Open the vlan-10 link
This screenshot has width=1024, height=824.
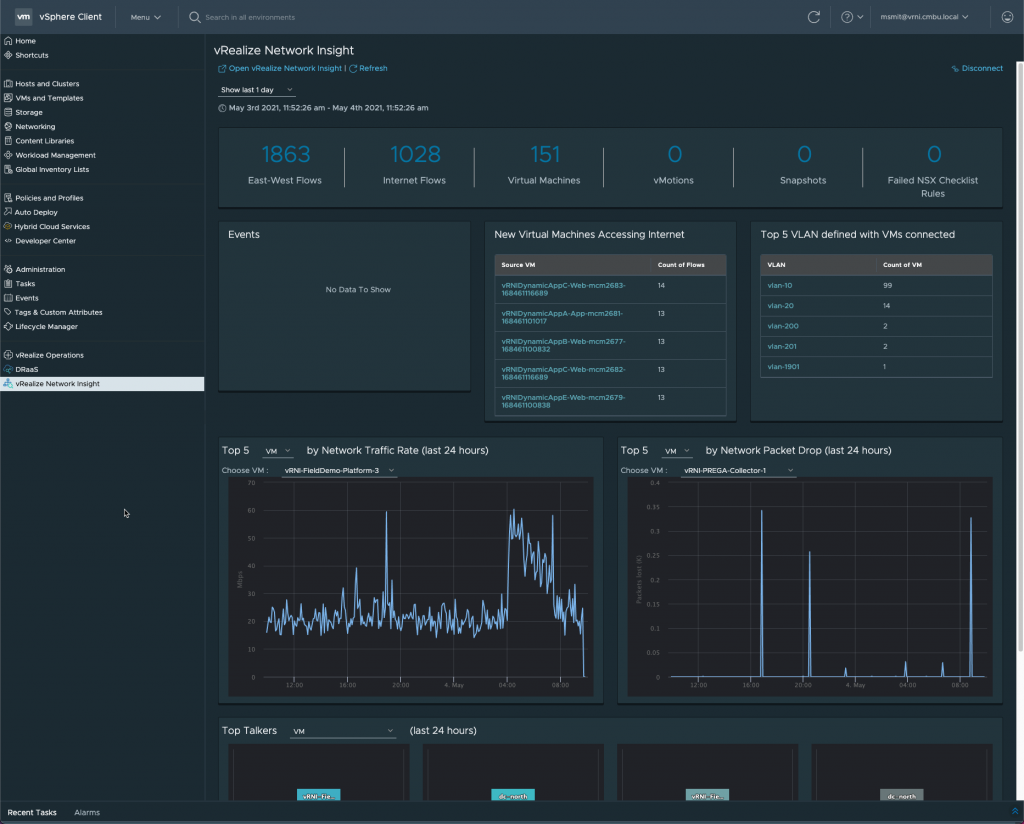click(780, 285)
